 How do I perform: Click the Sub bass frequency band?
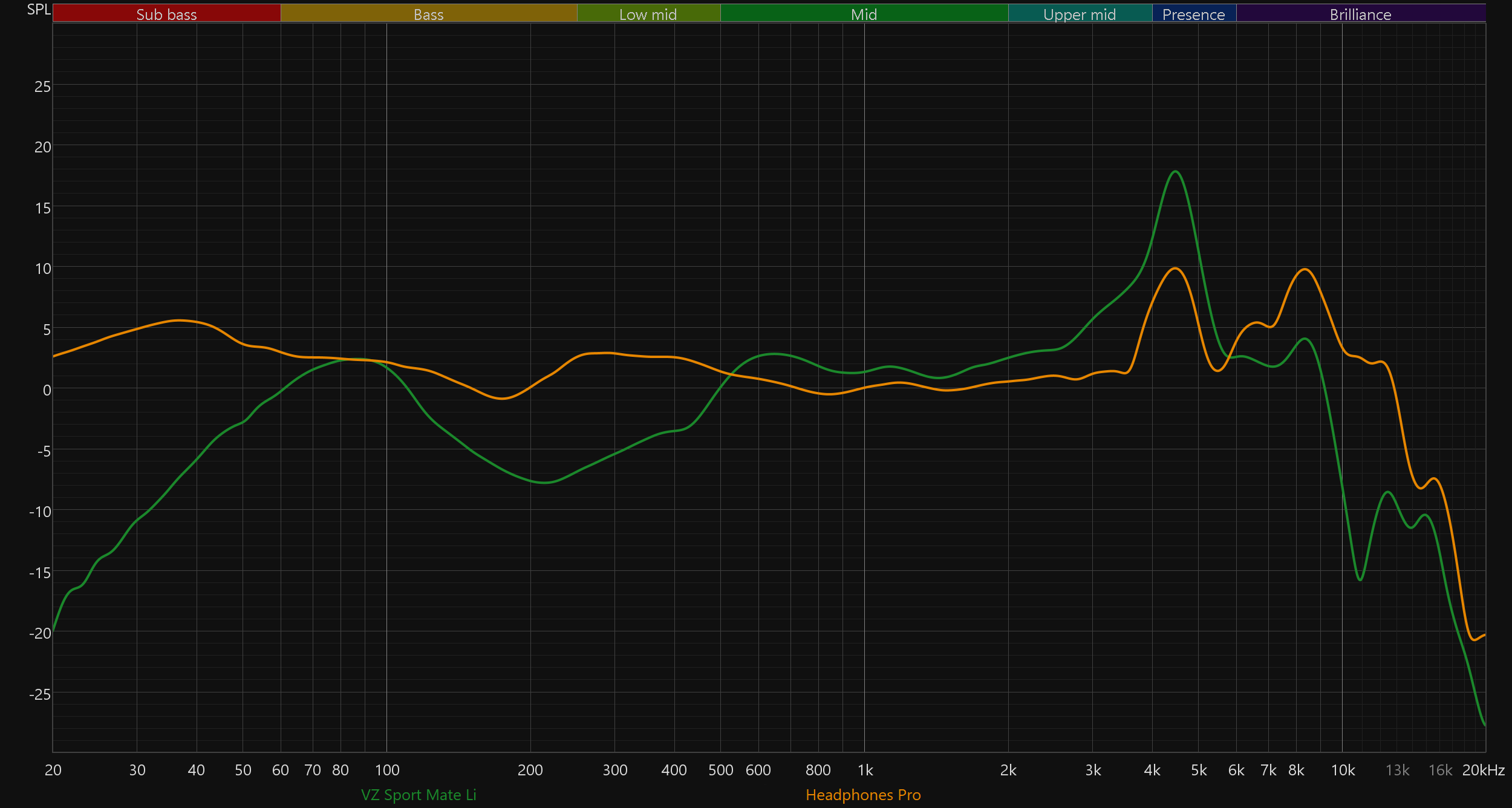166,14
